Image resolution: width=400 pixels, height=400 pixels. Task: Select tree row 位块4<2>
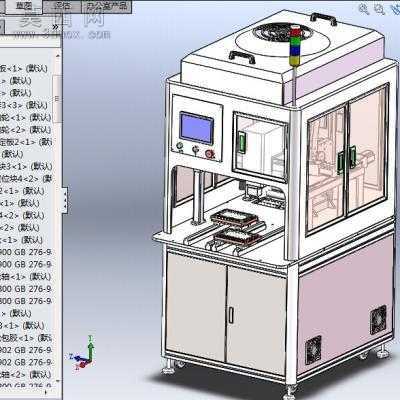26,178
